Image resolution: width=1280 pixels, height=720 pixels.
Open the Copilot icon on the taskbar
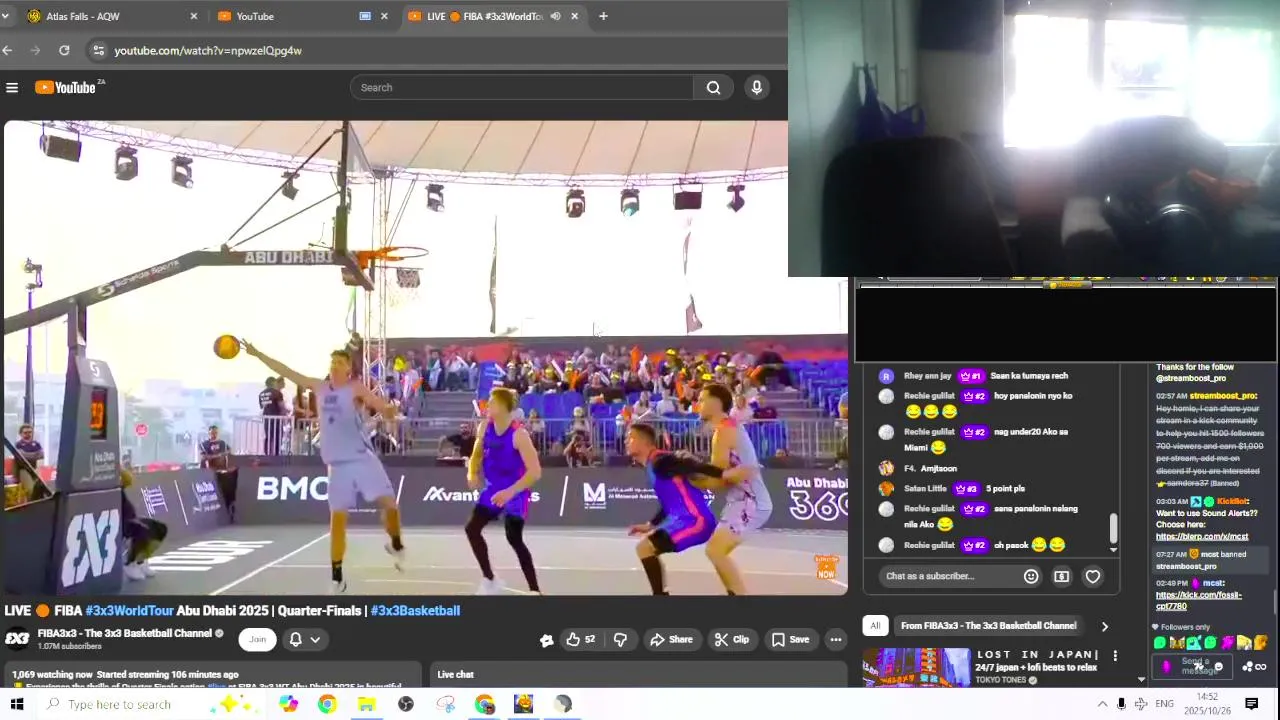(x=289, y=704)
